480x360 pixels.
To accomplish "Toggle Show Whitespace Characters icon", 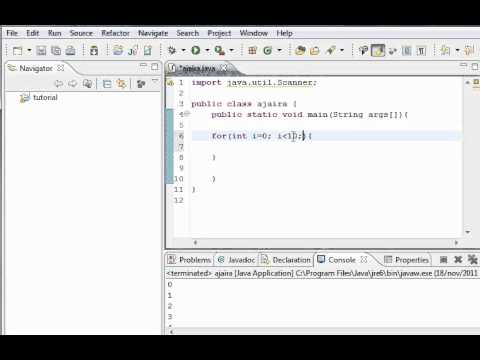I will (x=421, y=51).
